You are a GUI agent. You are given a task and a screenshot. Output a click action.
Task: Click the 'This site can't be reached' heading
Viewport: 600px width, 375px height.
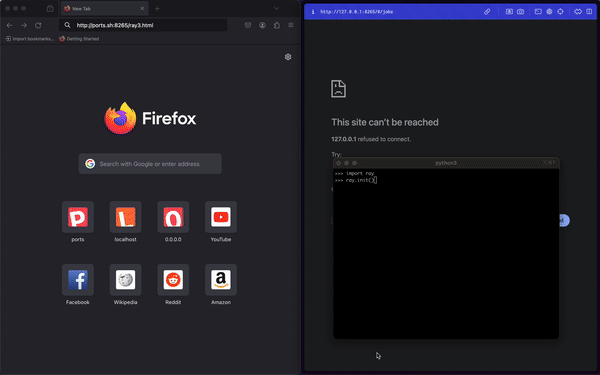click(x=385, y=122)
